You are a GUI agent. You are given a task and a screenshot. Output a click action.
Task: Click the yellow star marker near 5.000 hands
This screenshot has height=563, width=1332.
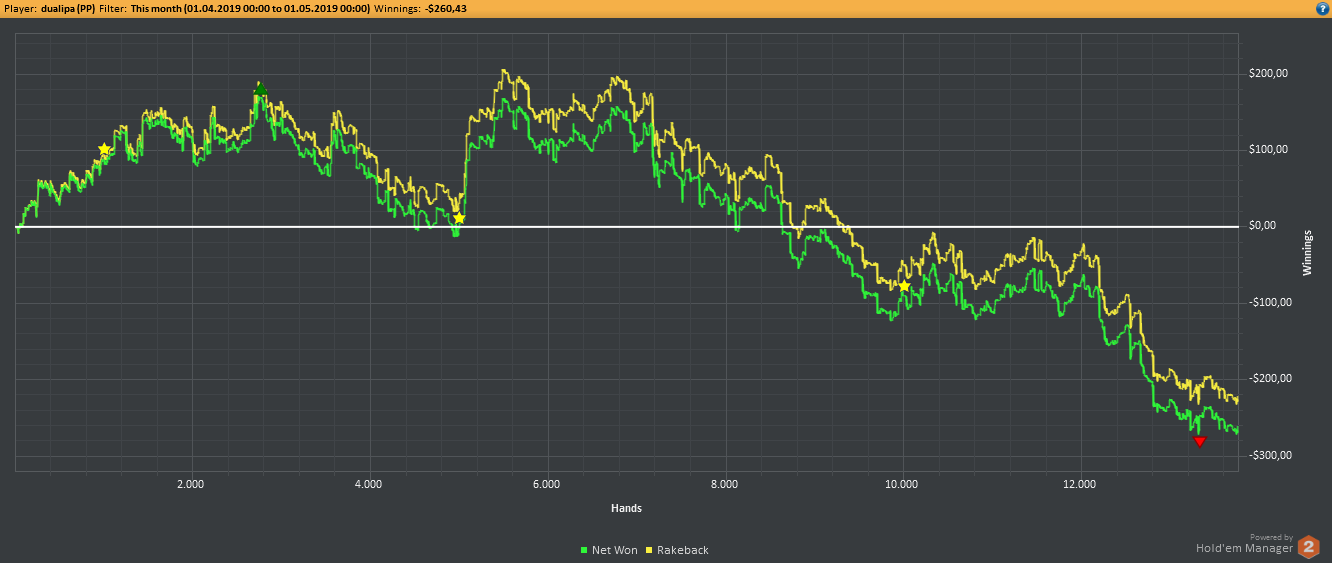(x=459, y=218)
